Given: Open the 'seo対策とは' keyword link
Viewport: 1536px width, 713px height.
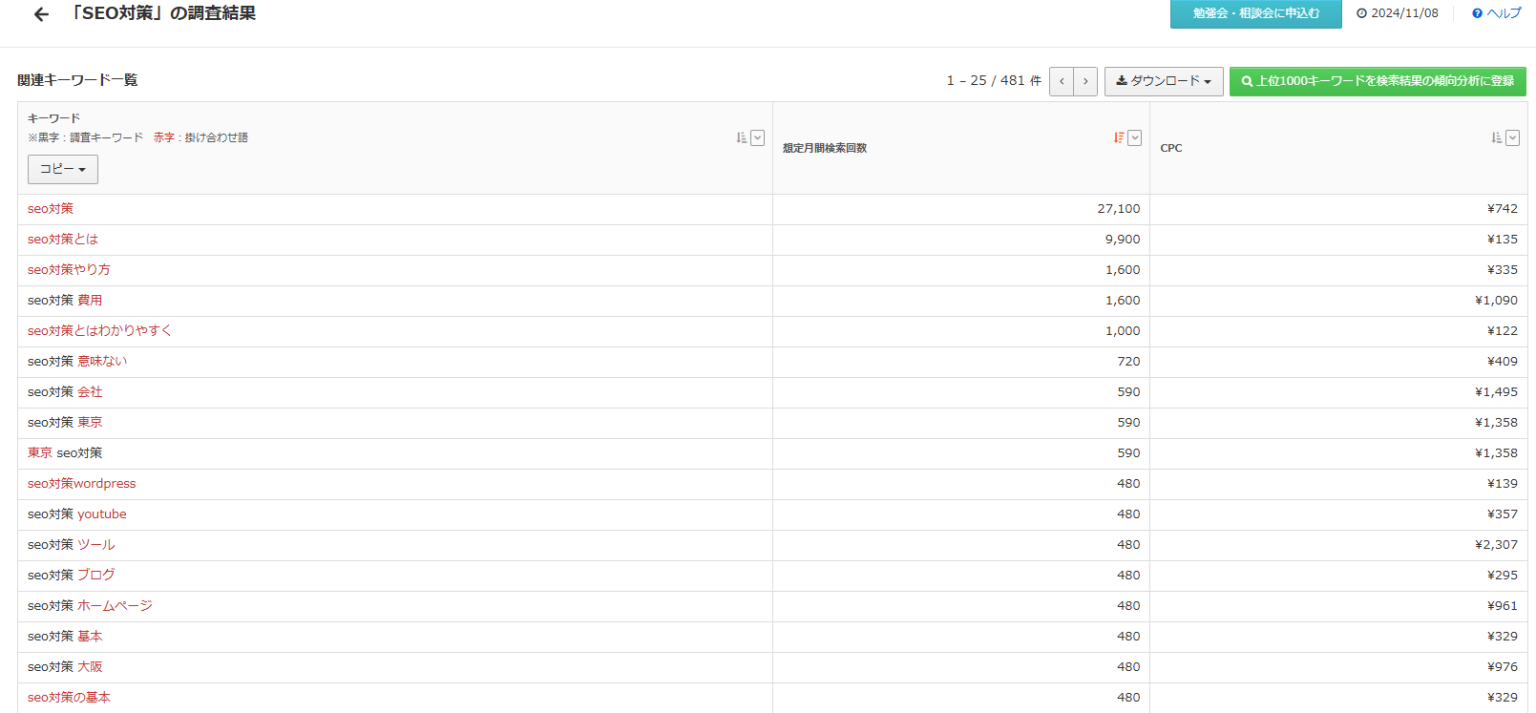Looking at the screenshot, I should tap(63, 239).
